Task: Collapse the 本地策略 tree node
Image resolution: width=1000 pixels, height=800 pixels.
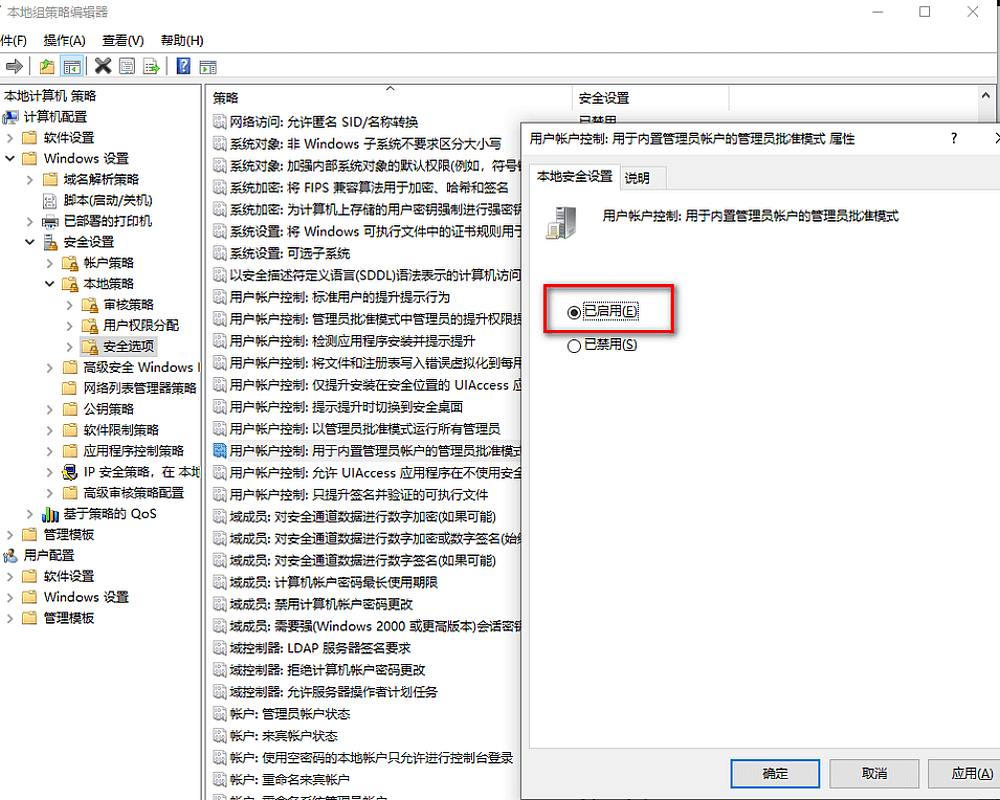Action: pyautogui.click(x=50, y=284)
